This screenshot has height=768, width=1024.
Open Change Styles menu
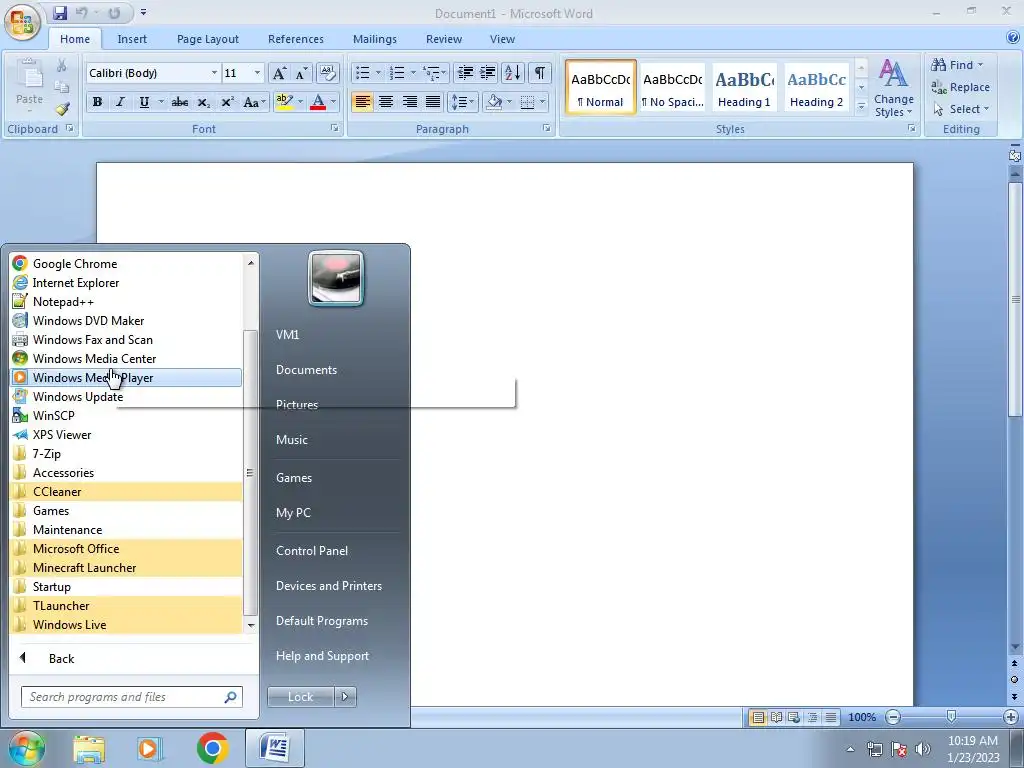[893, 88]
